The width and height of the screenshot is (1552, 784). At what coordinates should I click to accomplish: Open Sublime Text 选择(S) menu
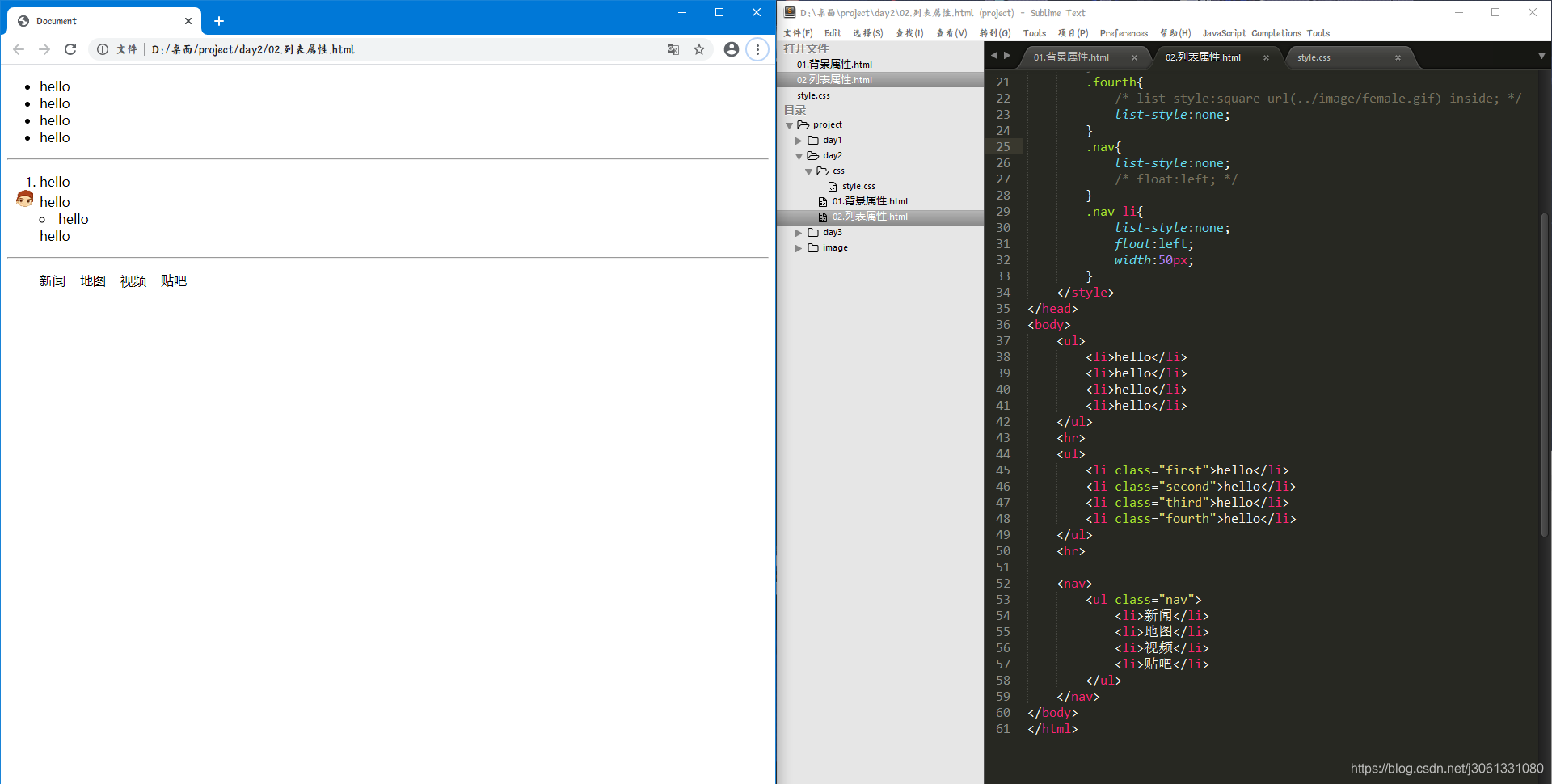click(x=868, y=33)
